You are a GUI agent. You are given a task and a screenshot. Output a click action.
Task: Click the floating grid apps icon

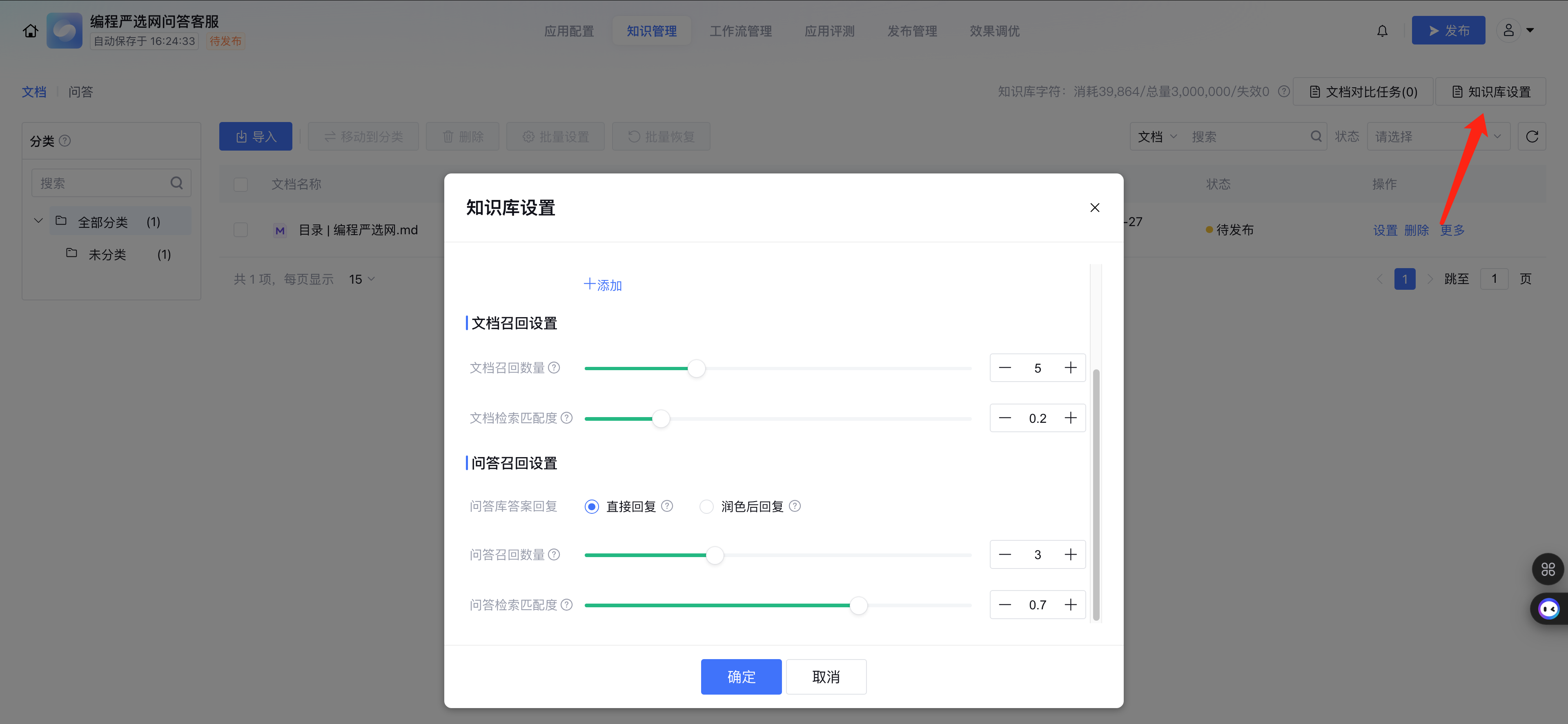1548,569
